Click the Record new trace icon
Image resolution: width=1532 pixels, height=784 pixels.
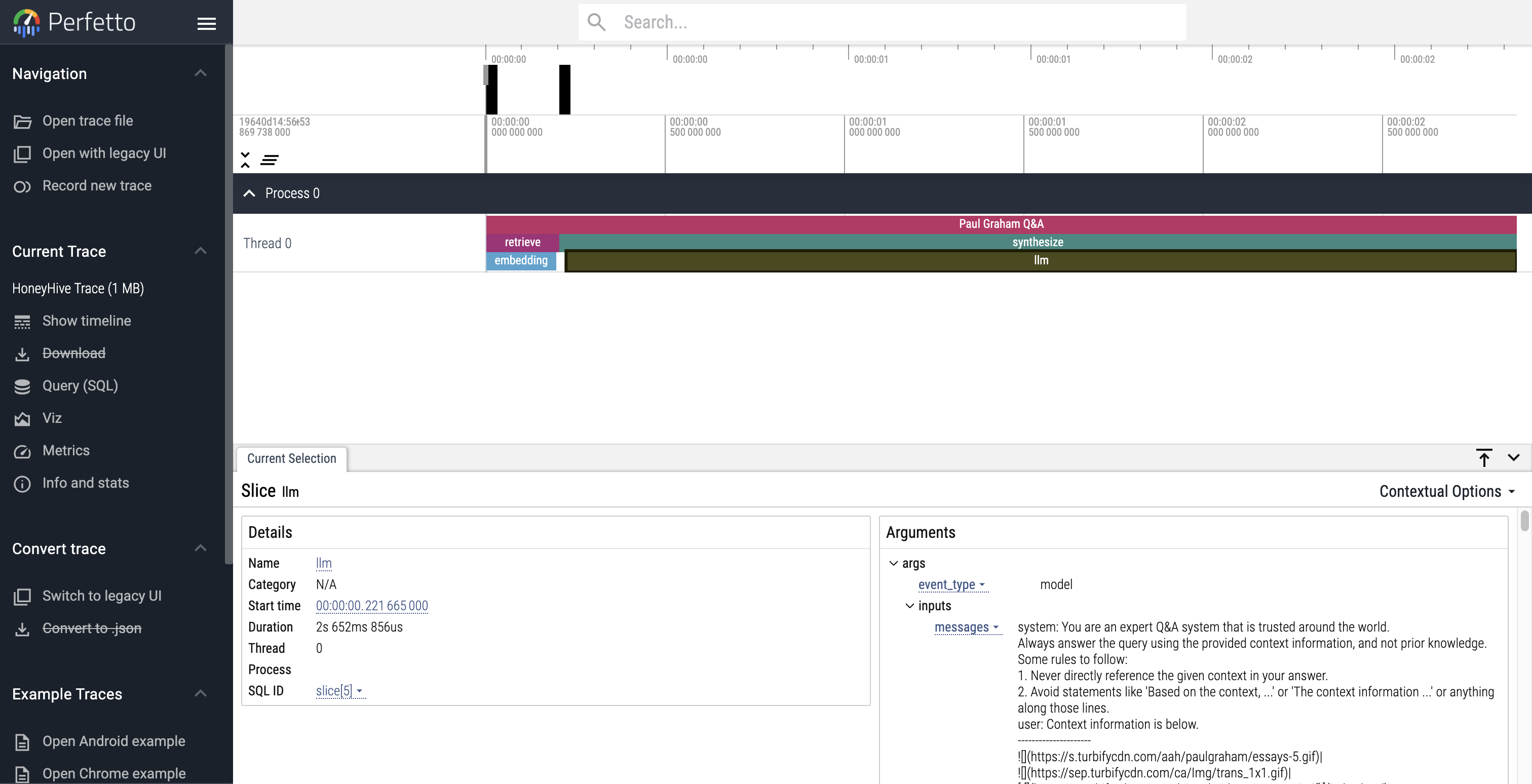click(22, 187)
